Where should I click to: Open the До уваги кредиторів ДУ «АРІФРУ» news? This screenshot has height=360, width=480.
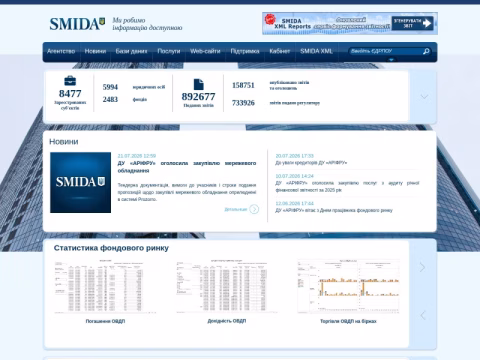coord(311,163)
